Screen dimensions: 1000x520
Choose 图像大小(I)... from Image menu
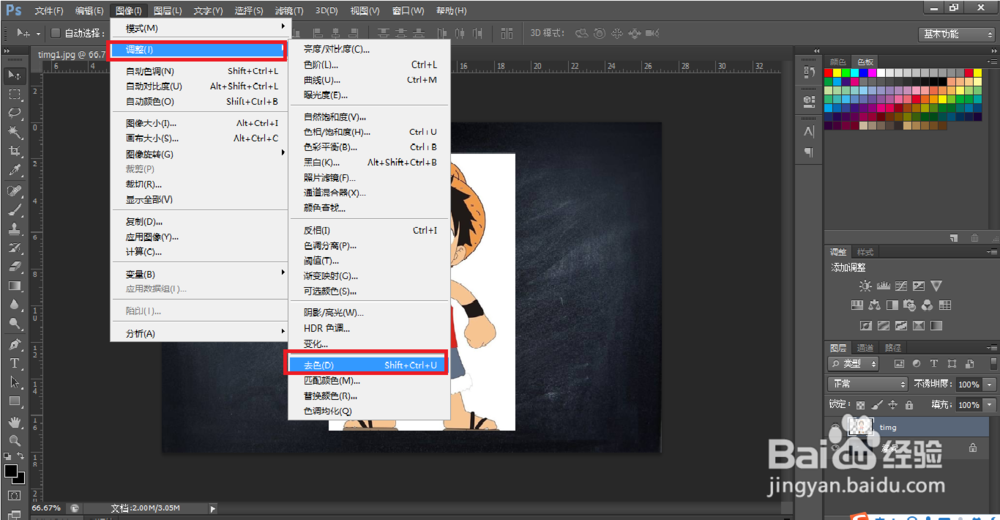[x=200, y=123]
